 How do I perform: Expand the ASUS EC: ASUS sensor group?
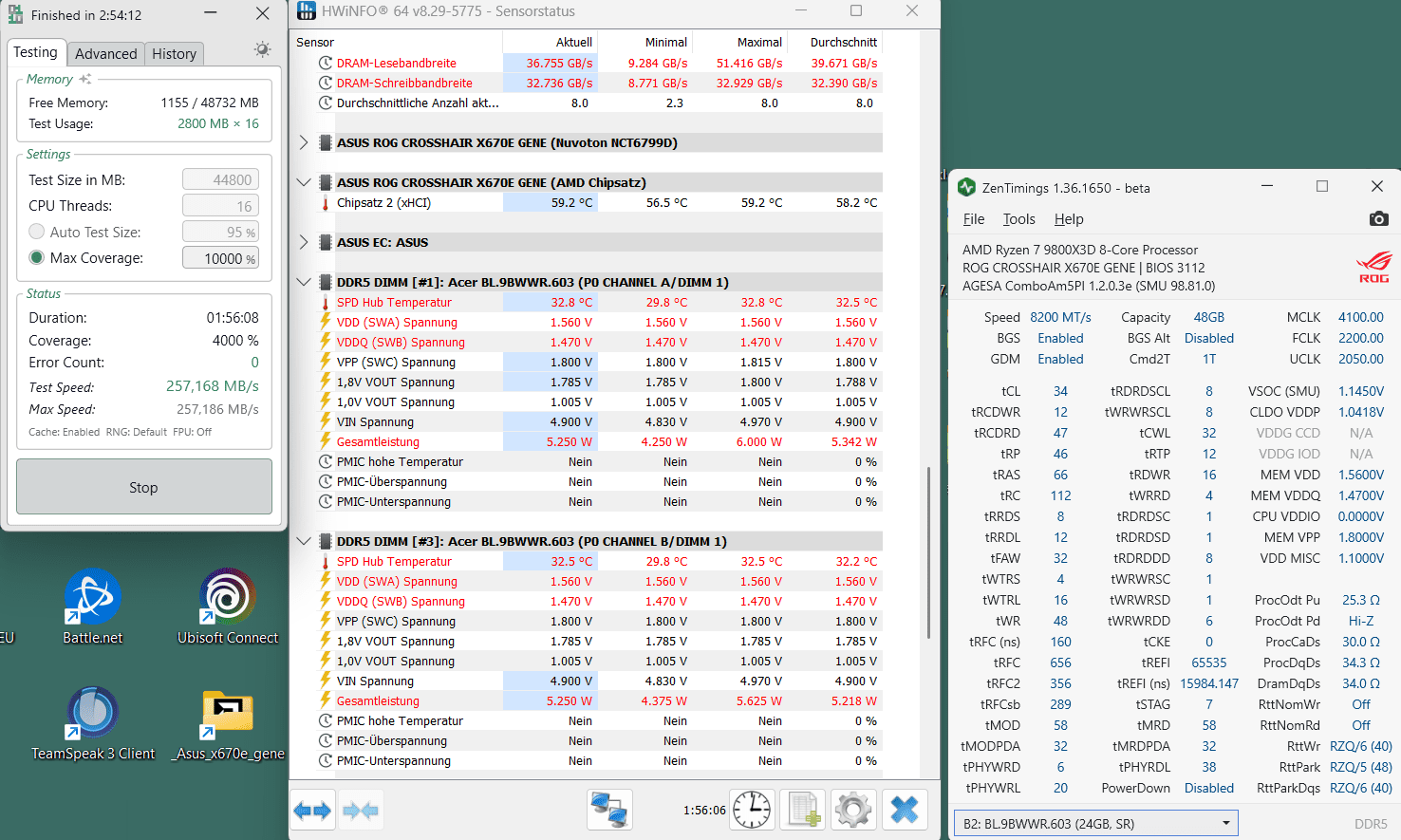click(304, 242)
